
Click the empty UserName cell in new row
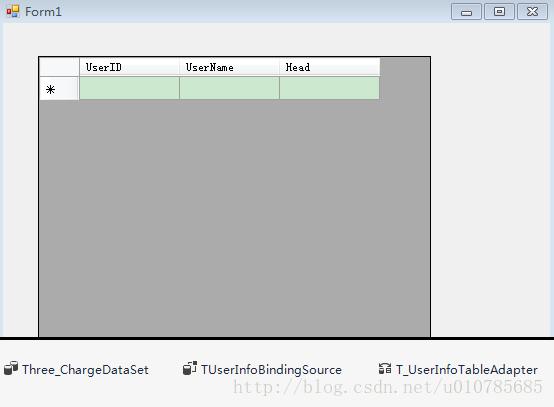pyautogui.click(x=229, y=88)
